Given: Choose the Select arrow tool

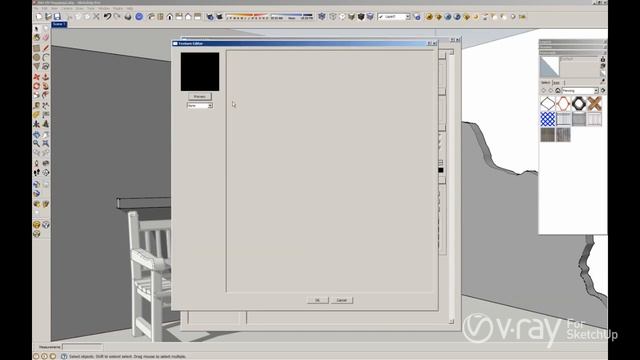Looking at the screenshot, I should pyautogui.click(x=36, y=29).
